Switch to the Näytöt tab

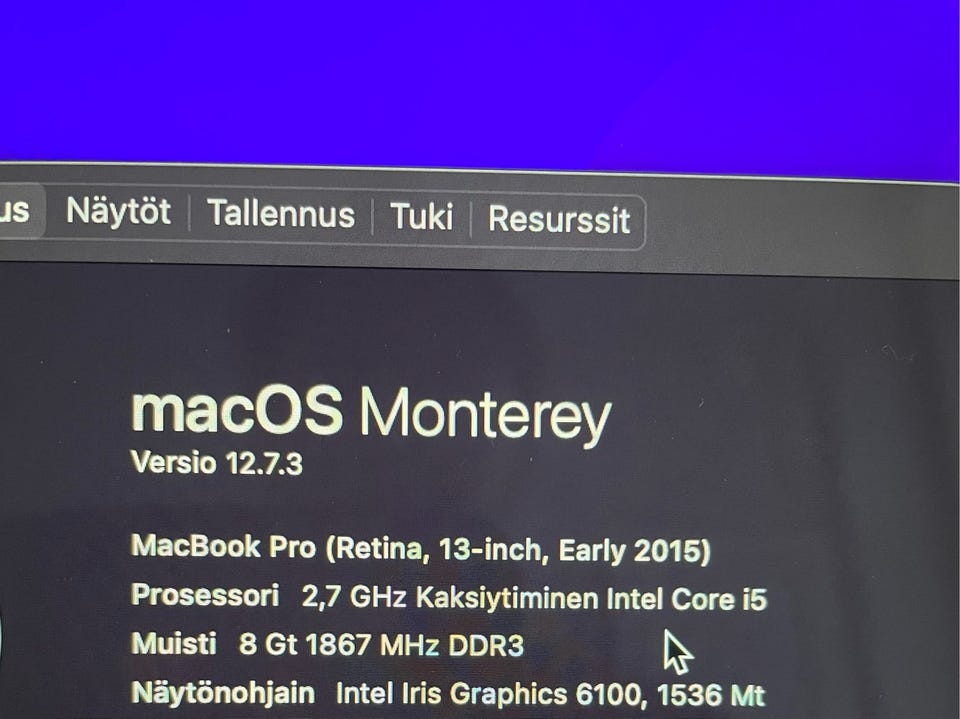point(118,212)
